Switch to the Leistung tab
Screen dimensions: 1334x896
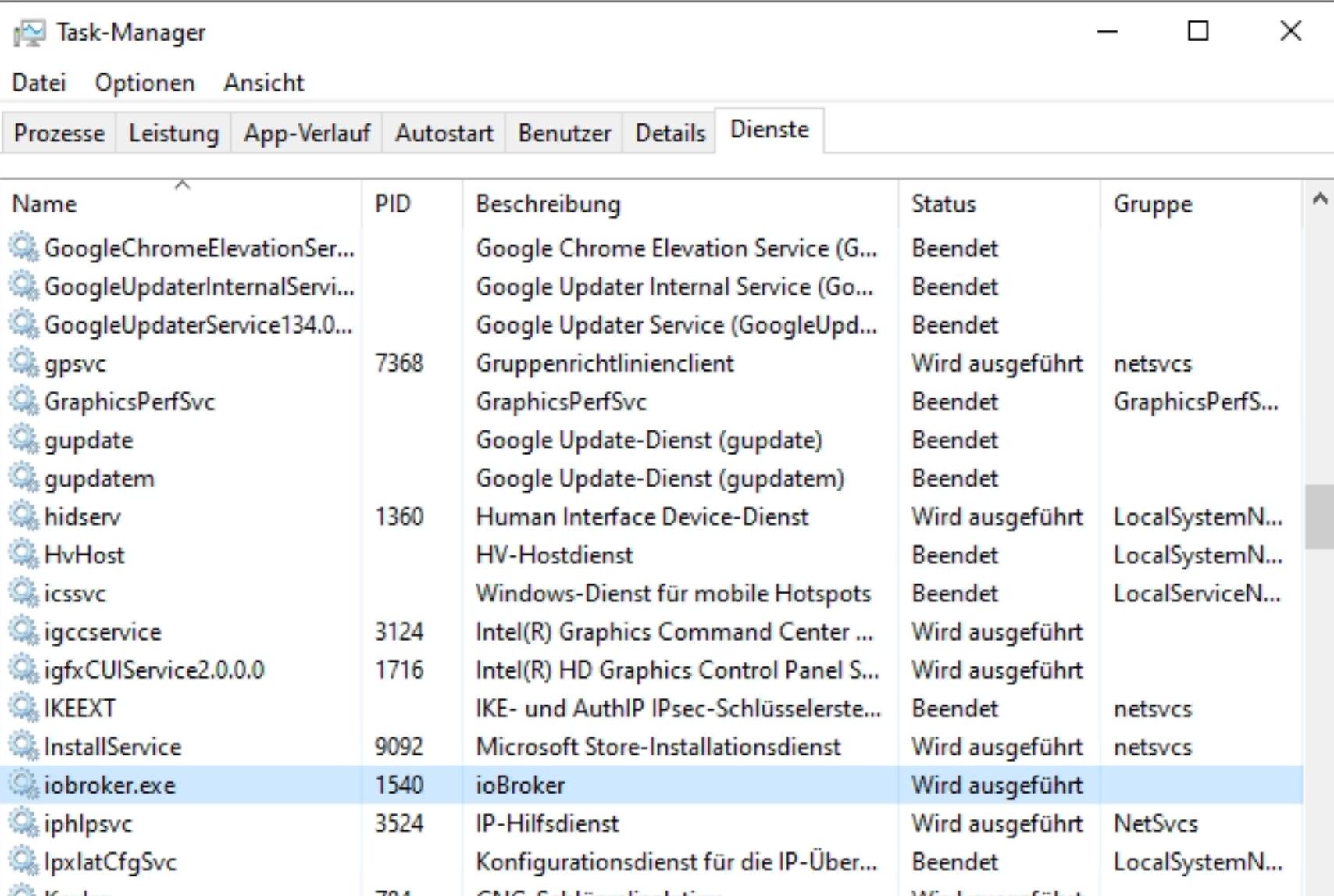(x=173, y=133)
